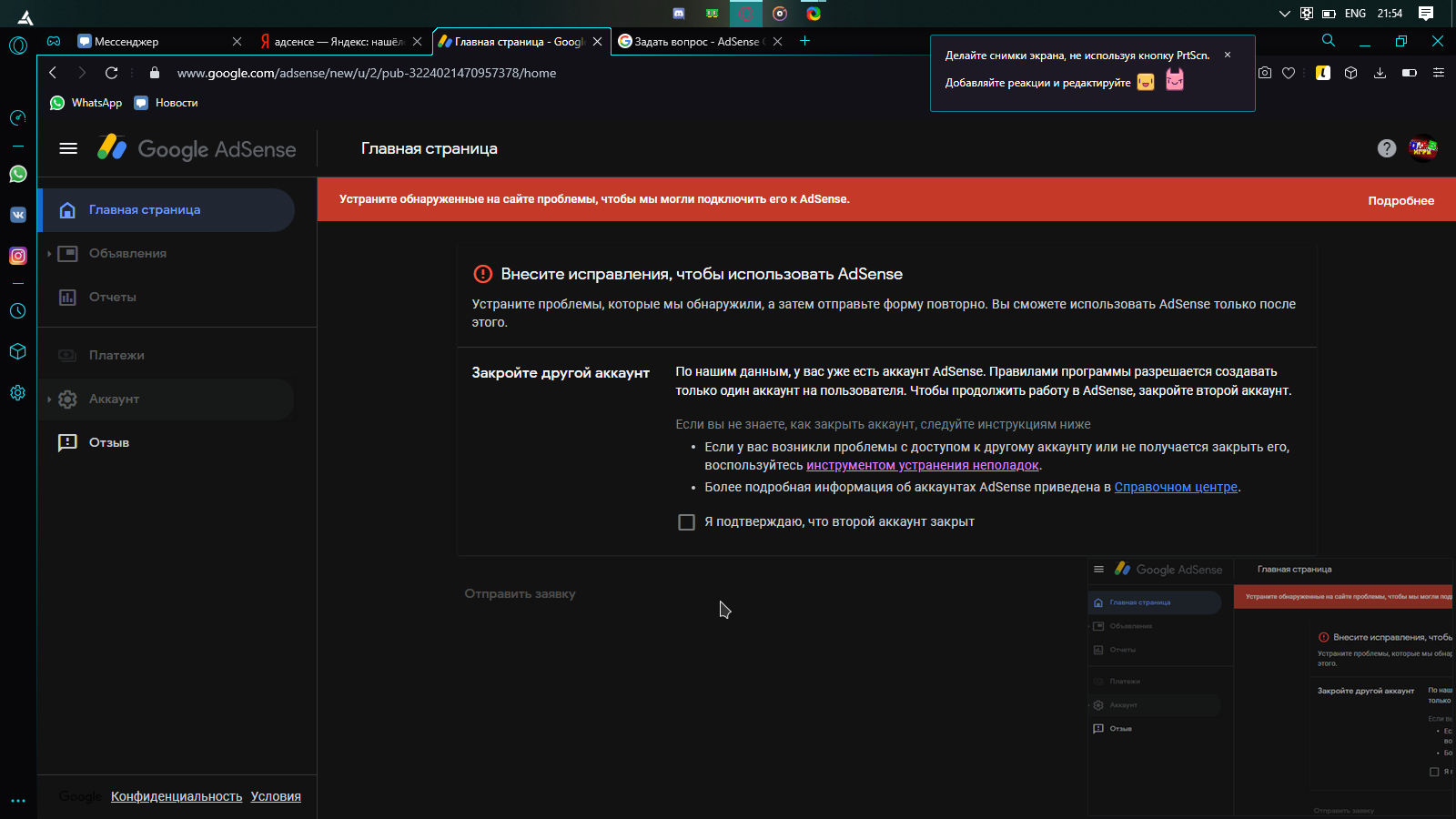Switch to the Задать вопрос AdSense tab
1456x819 pixels.
[x=692, y=41]
